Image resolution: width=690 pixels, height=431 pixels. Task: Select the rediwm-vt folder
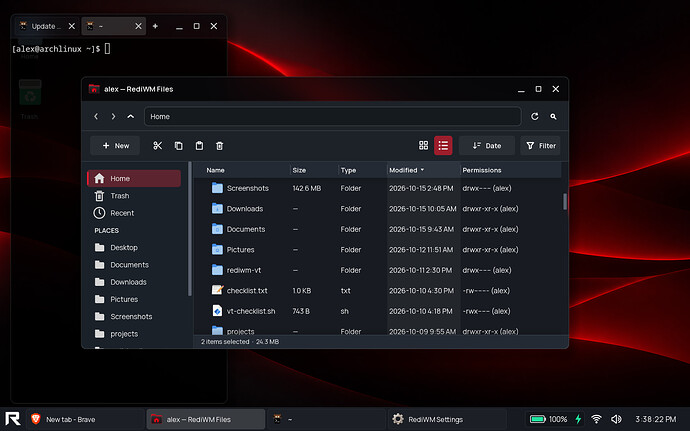click(x=378, y=270)
